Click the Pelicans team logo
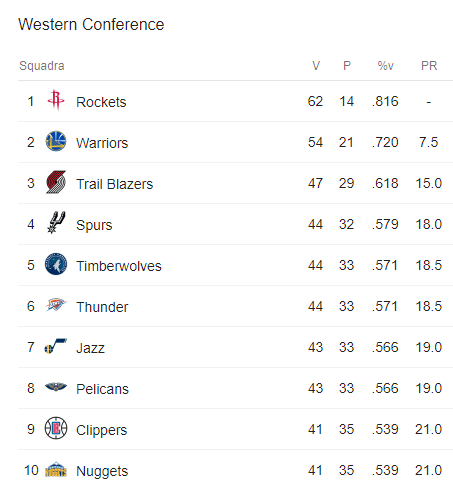 coord(56,387)
